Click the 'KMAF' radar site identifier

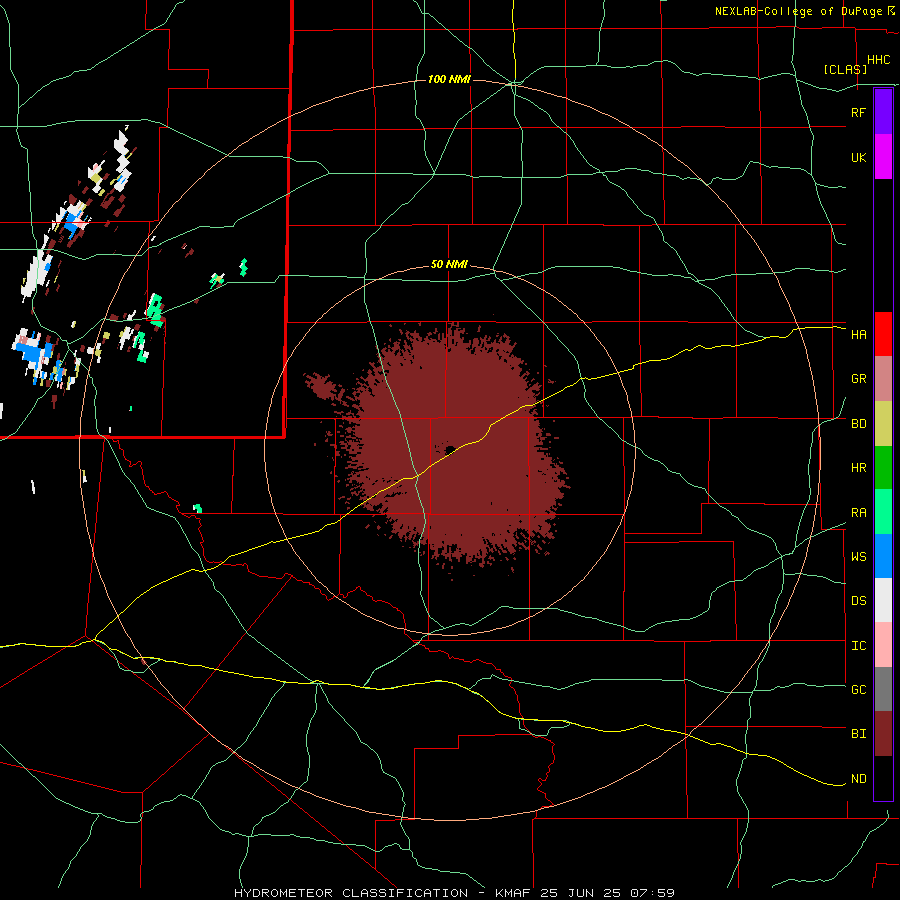[512, 893]
